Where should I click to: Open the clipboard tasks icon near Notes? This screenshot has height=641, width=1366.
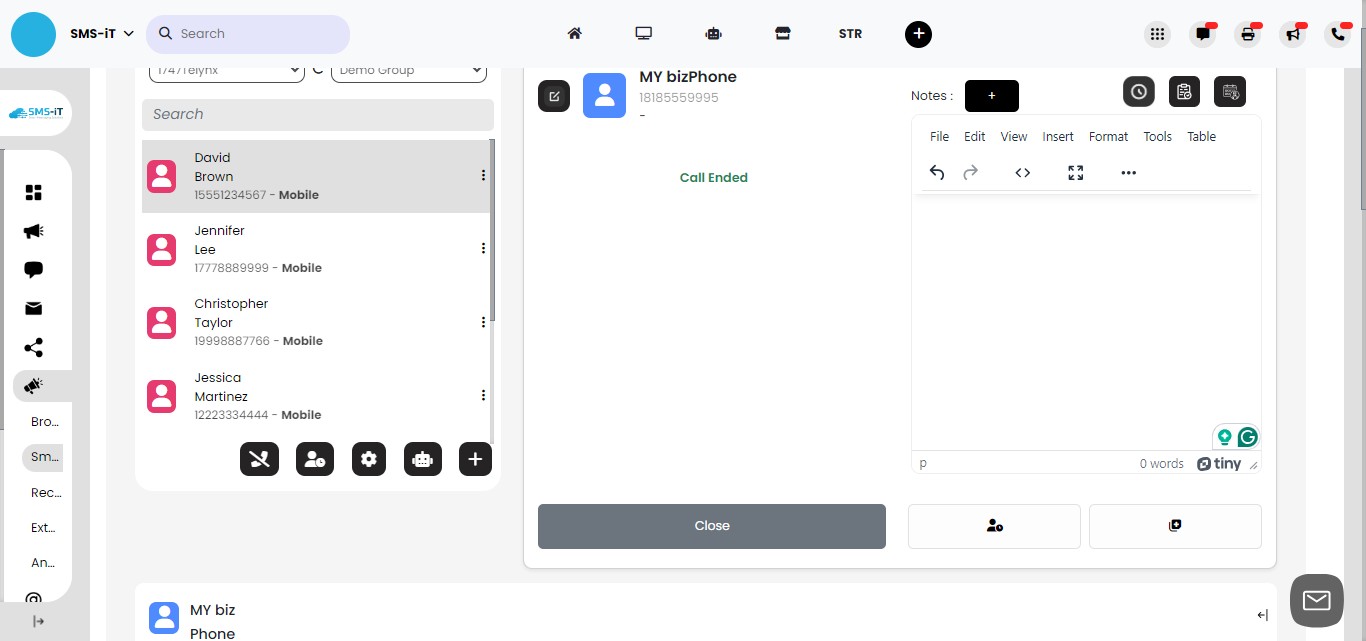click(x=1184, y=91)
